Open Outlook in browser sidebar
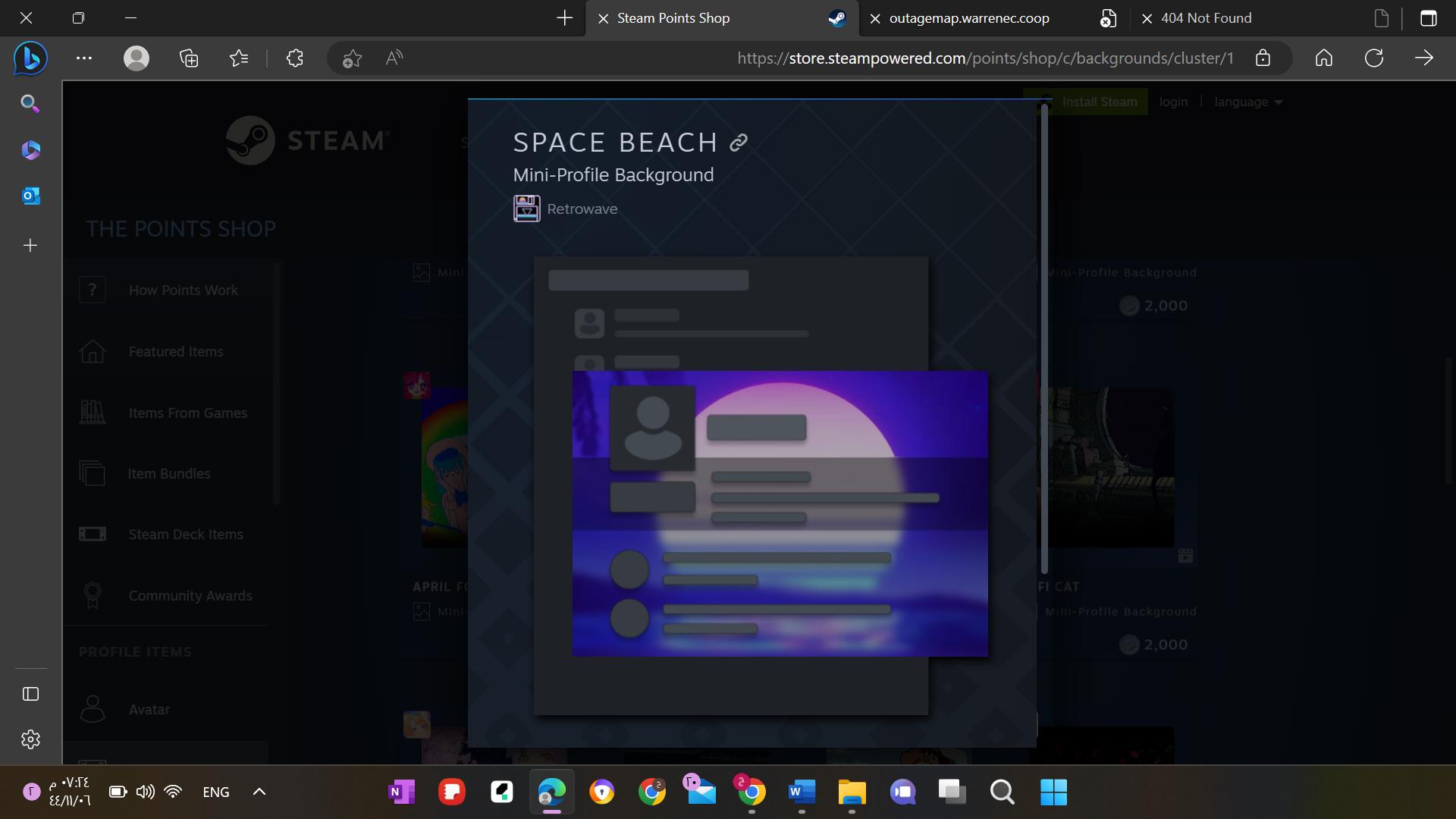This screenshot has width=1456, height=819. click(30, 196)
